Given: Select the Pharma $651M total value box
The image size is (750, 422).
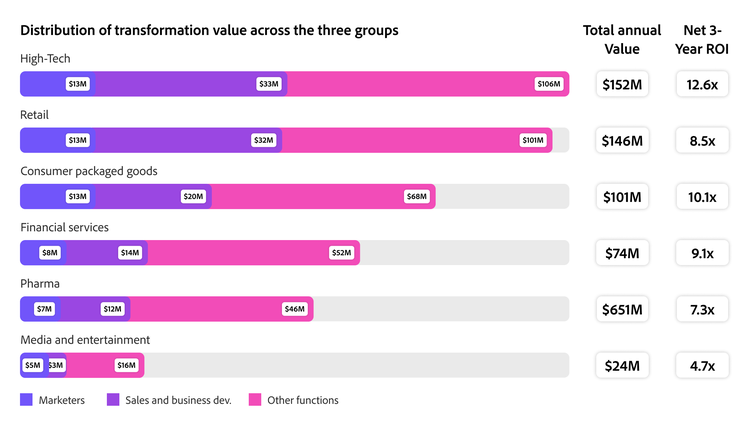Looking at the screenshot, I should pos(621,309).
